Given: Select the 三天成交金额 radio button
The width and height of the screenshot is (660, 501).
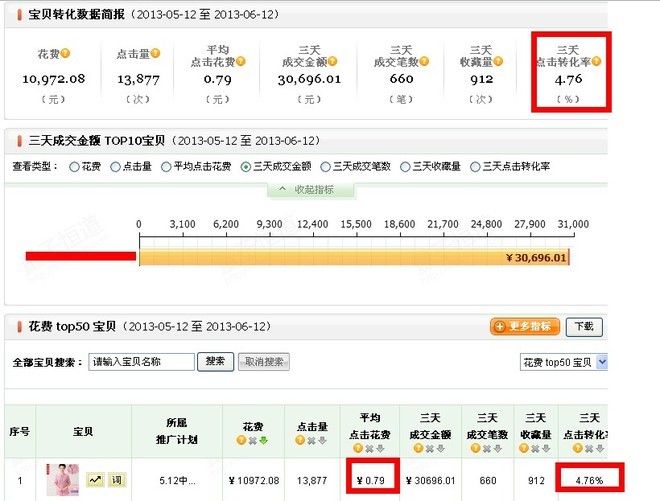Looking at the screenshot, I should (246, 167).
